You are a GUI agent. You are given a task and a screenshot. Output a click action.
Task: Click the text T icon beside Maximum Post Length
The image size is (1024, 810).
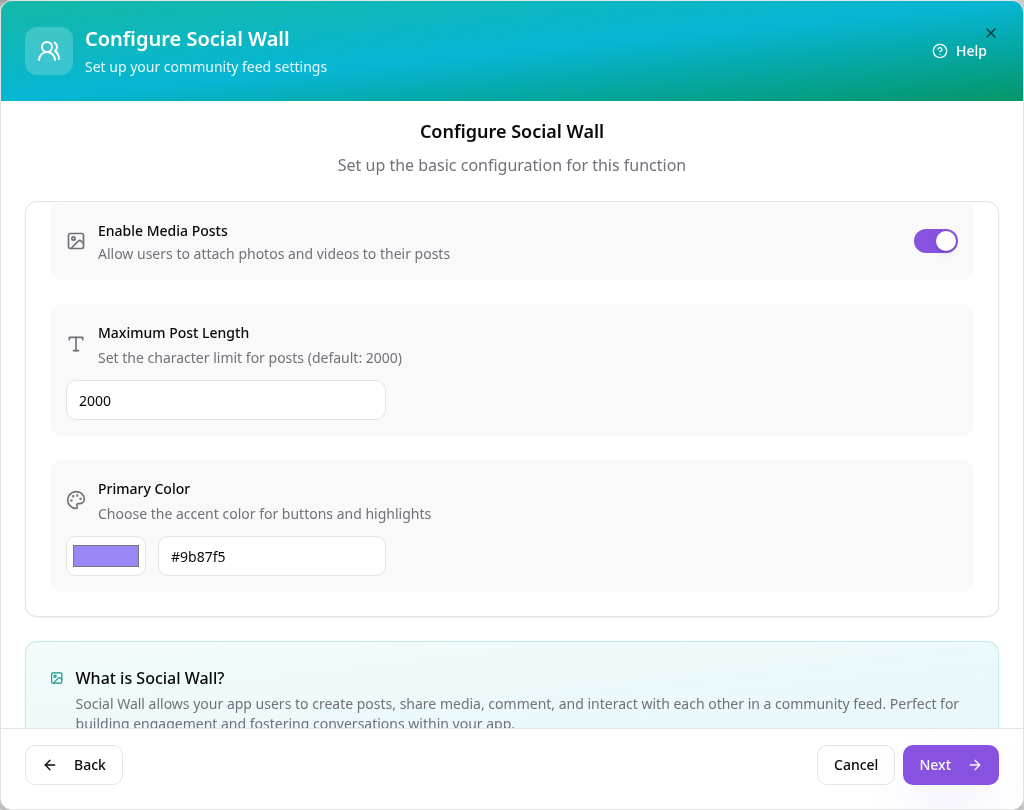(76, 344)
